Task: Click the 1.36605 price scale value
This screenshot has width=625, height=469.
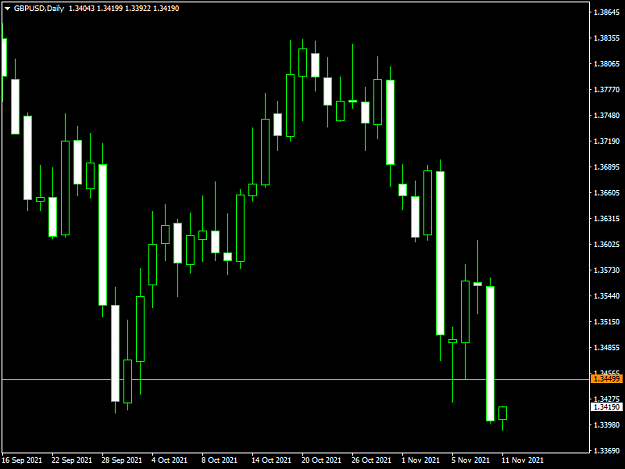Action: [x=607, y=193]
